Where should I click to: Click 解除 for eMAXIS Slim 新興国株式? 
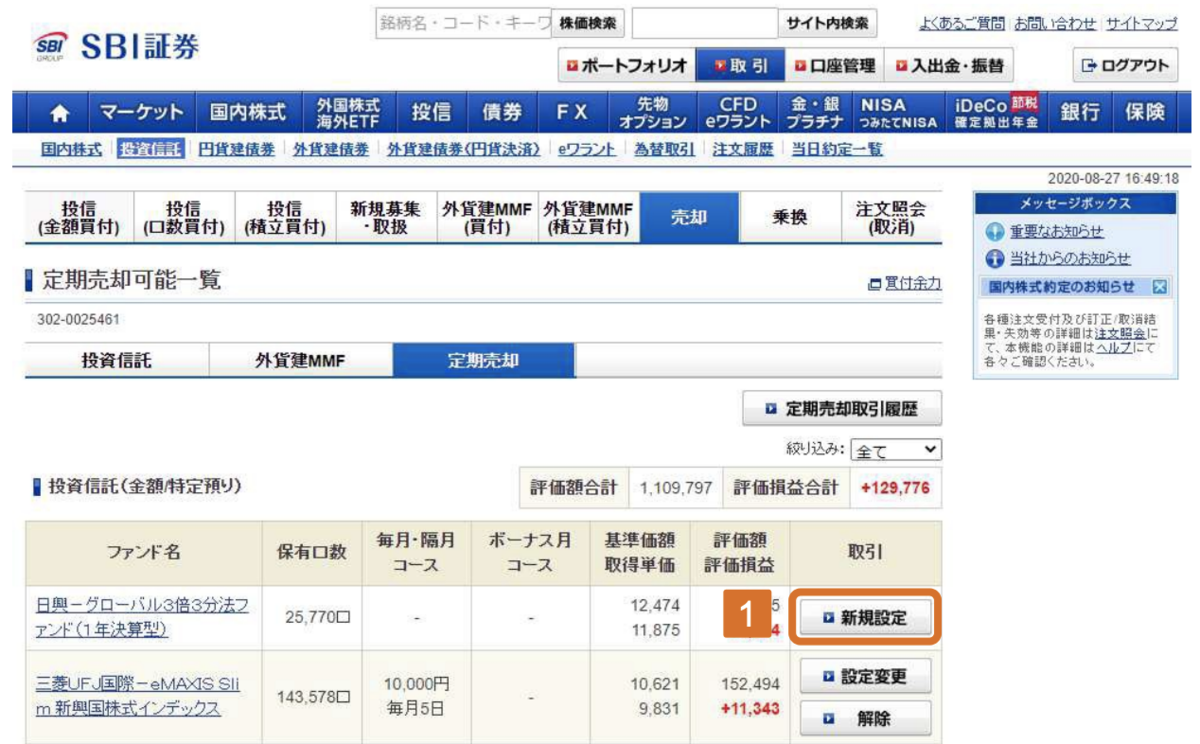pos(865,718)
